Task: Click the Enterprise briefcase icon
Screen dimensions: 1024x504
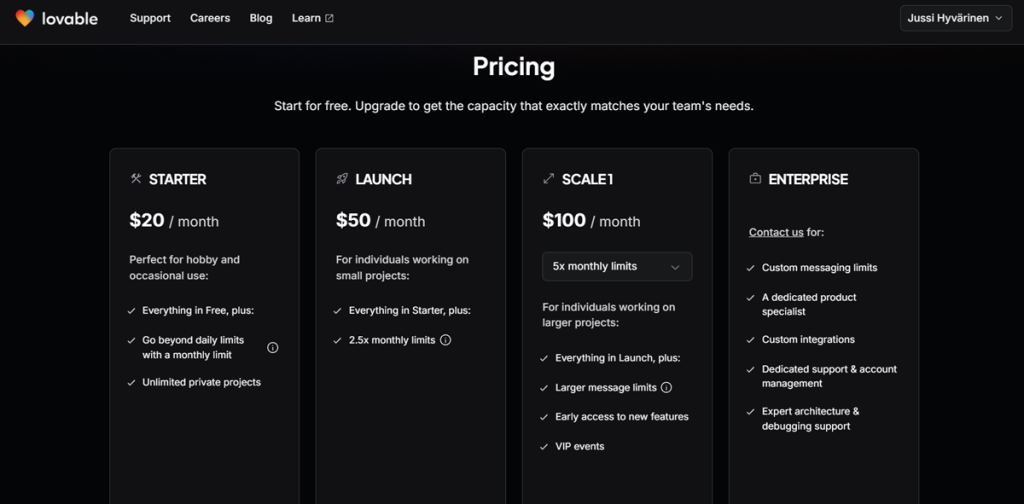Action: pyautogui.click(x=755, y=179)
